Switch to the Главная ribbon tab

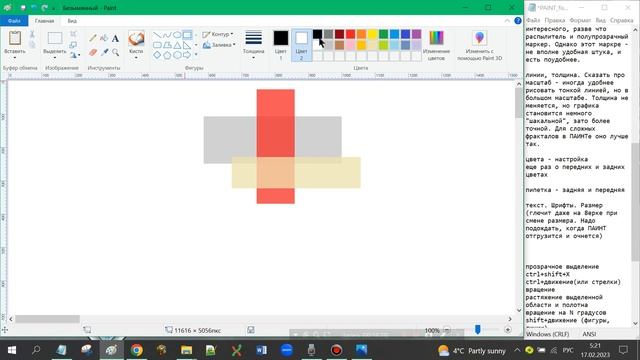point(44,20)
